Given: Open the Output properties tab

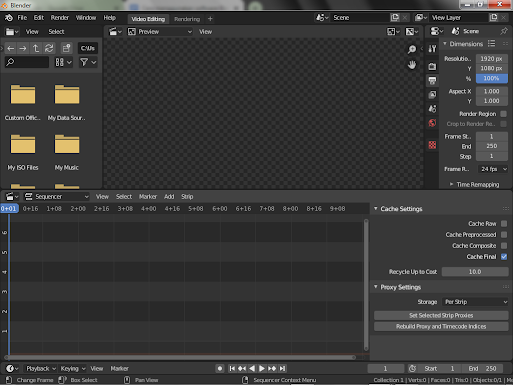Looking at the screenshot, I should (x=432, y=80).
